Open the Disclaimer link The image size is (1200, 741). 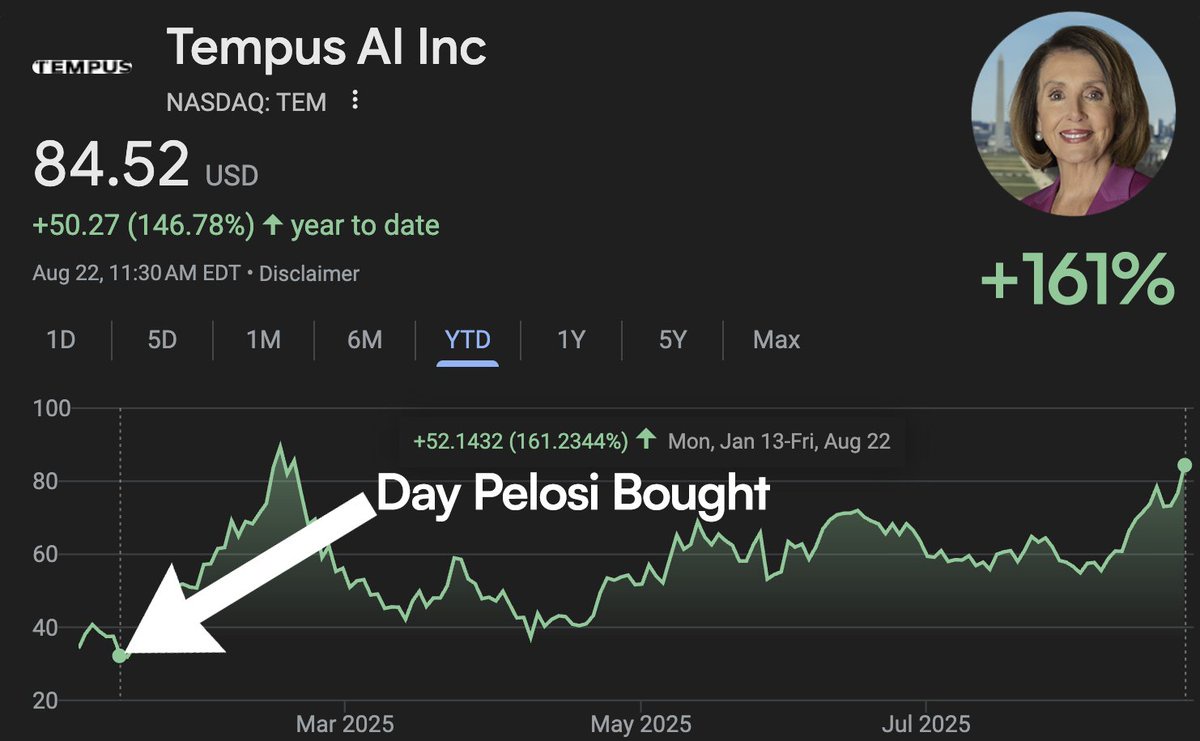tap(309, 273)
